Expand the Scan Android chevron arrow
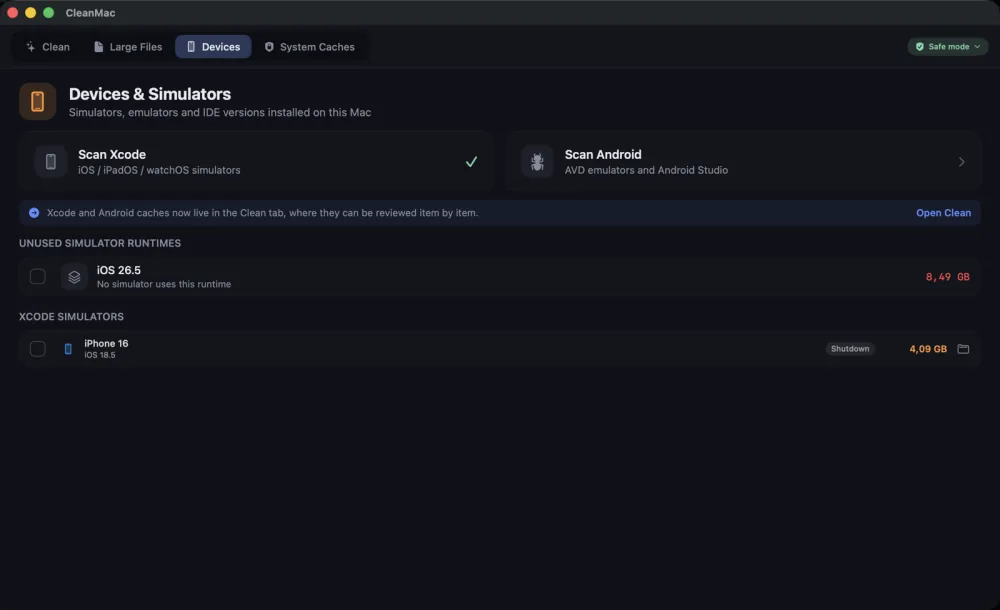The width and height of the screenshot is (1000, 610). pos(961,162)
